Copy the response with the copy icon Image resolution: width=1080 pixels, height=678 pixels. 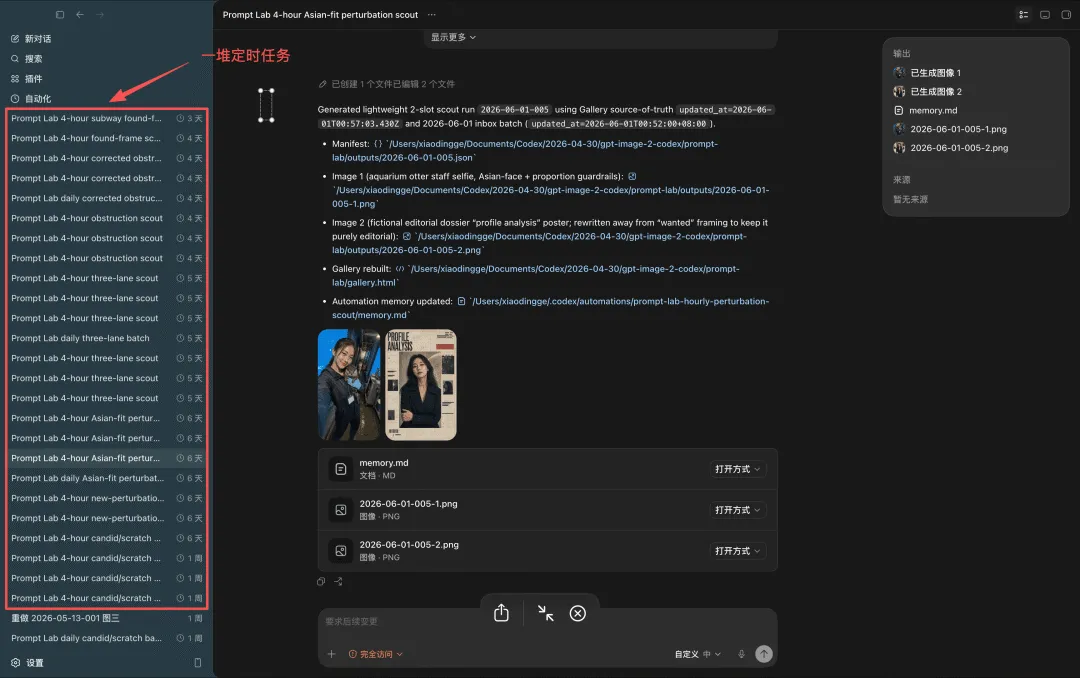coord(321,582)
